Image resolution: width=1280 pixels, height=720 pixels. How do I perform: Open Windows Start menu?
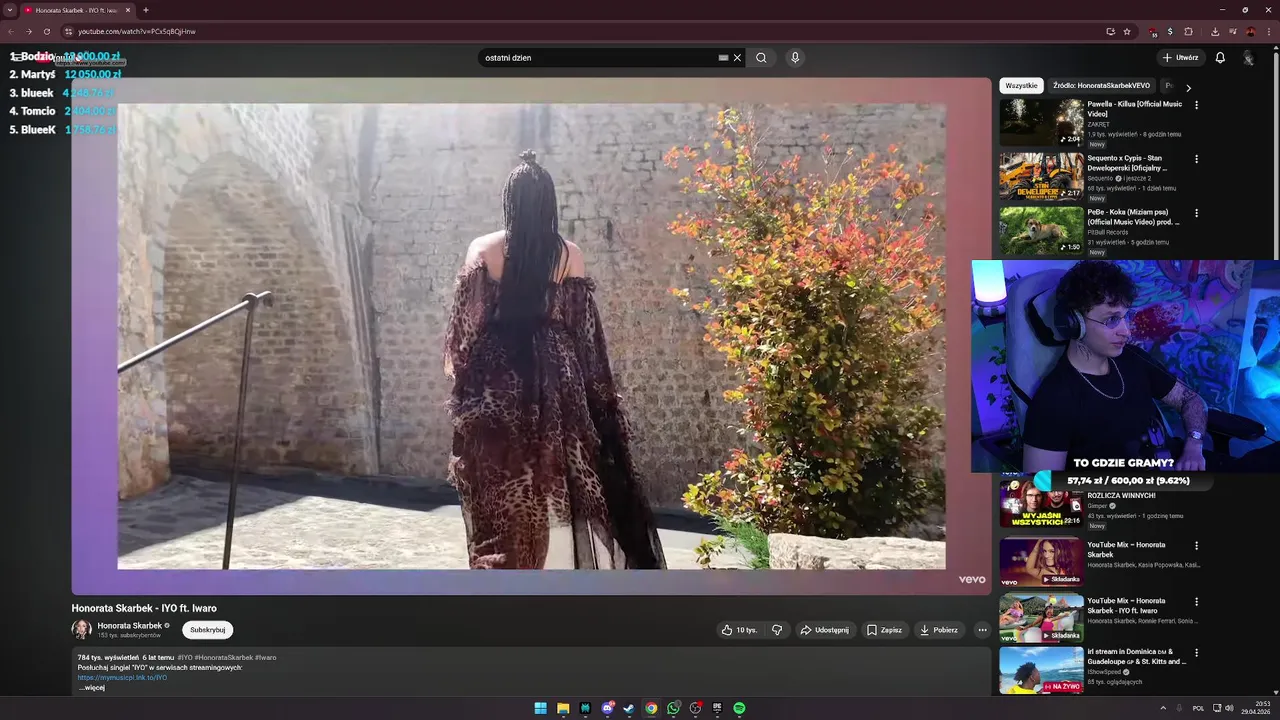click(x=541, y=708)
